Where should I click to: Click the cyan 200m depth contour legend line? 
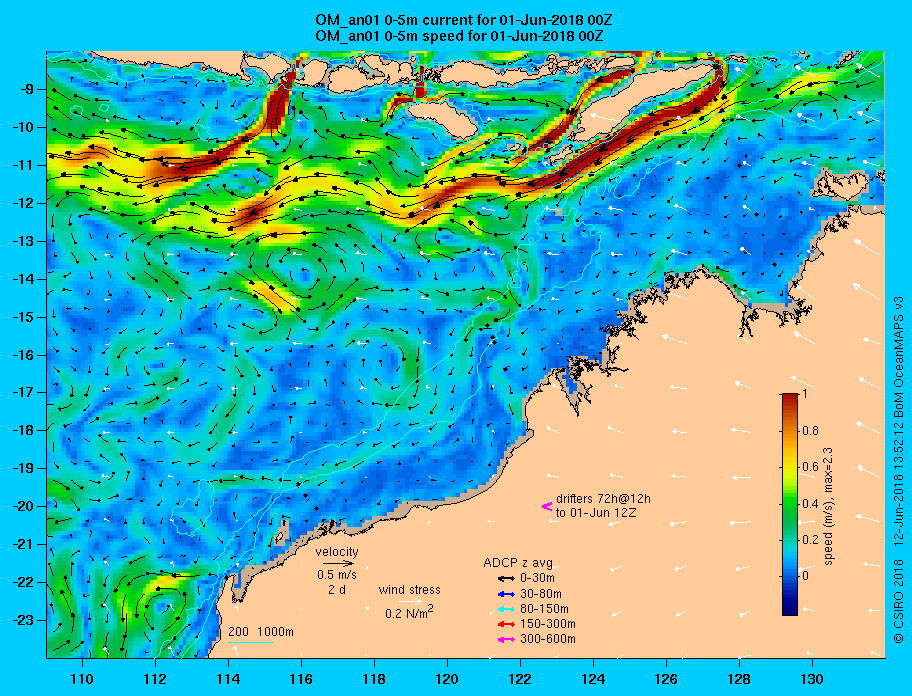point(250,643)
